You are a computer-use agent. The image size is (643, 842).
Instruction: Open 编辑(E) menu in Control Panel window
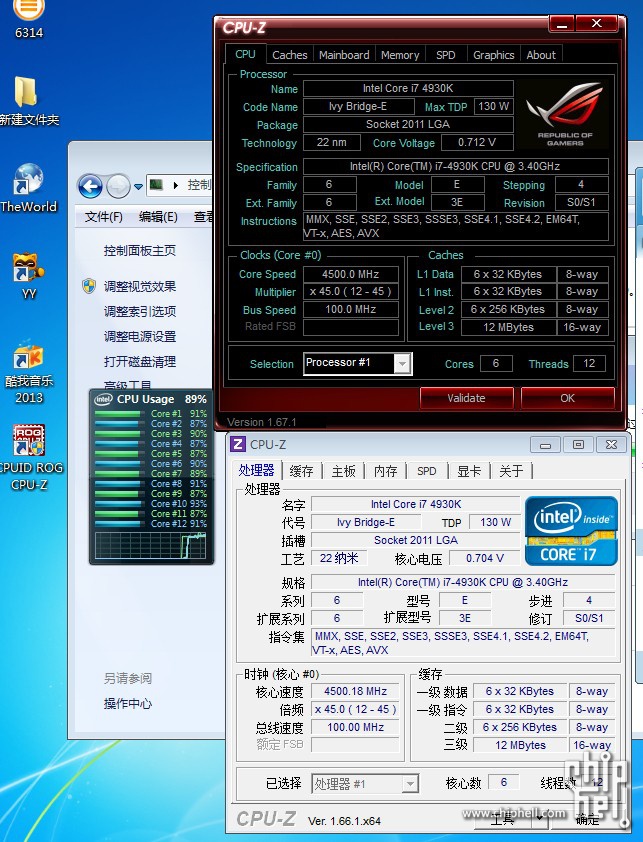pyautogui.click(x=158, y=217)
